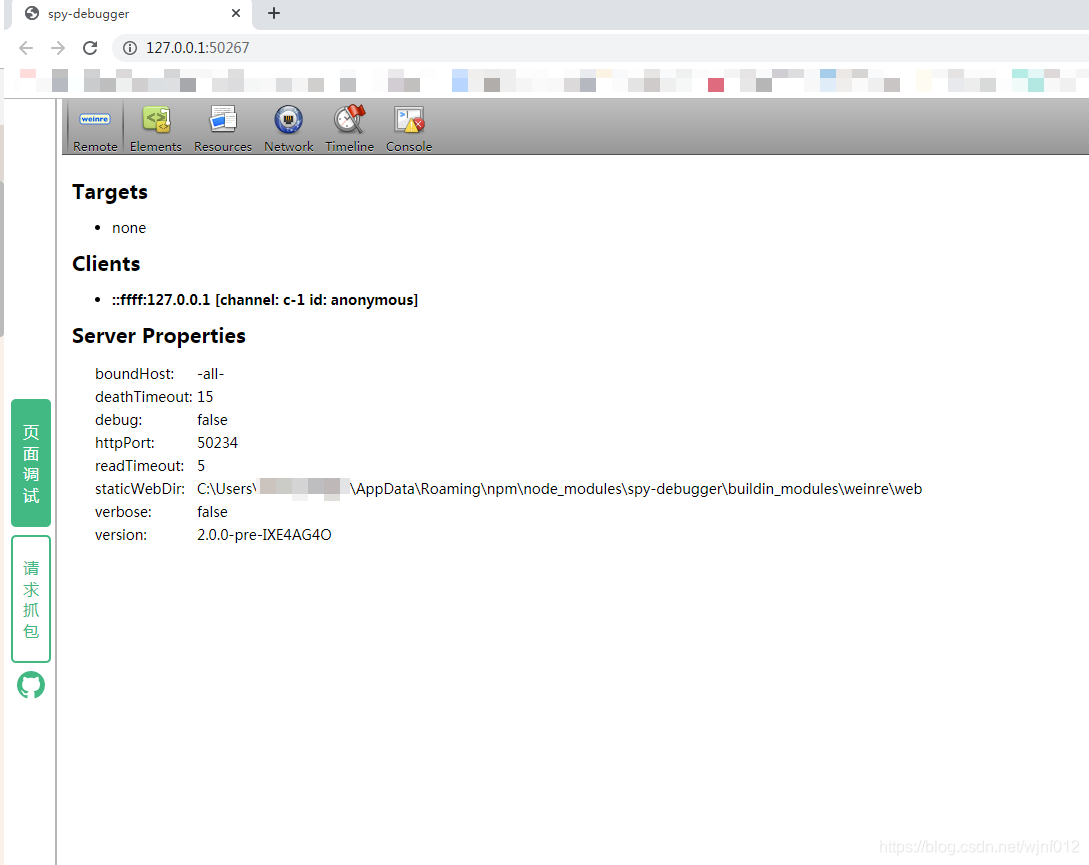
Task: Open a new browser tab
Action: (x=274, y=13)
